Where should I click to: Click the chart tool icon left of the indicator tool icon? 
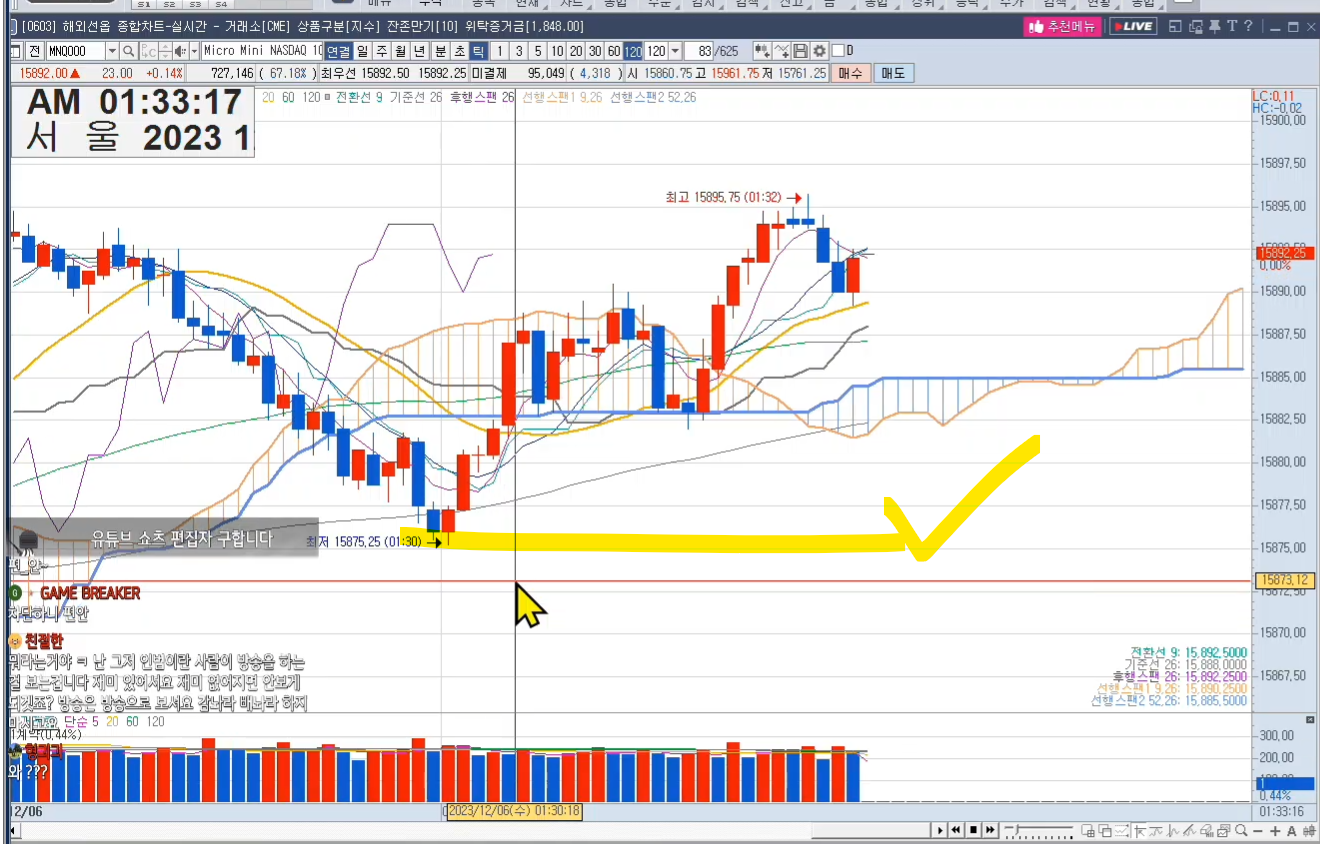pos(763,51)
